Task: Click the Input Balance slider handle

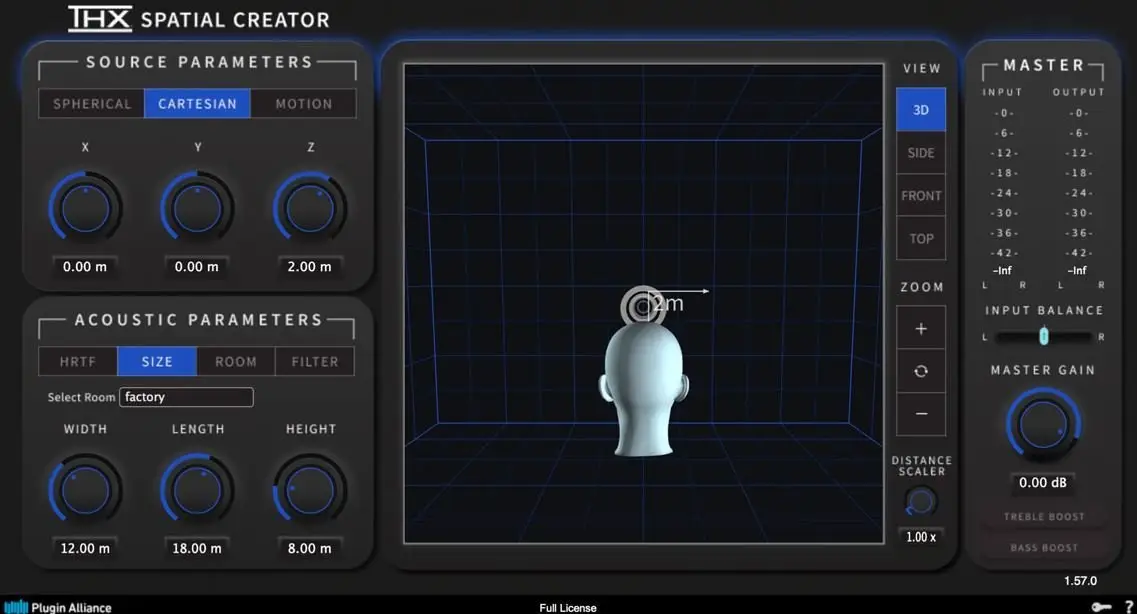Action: 1043,336
